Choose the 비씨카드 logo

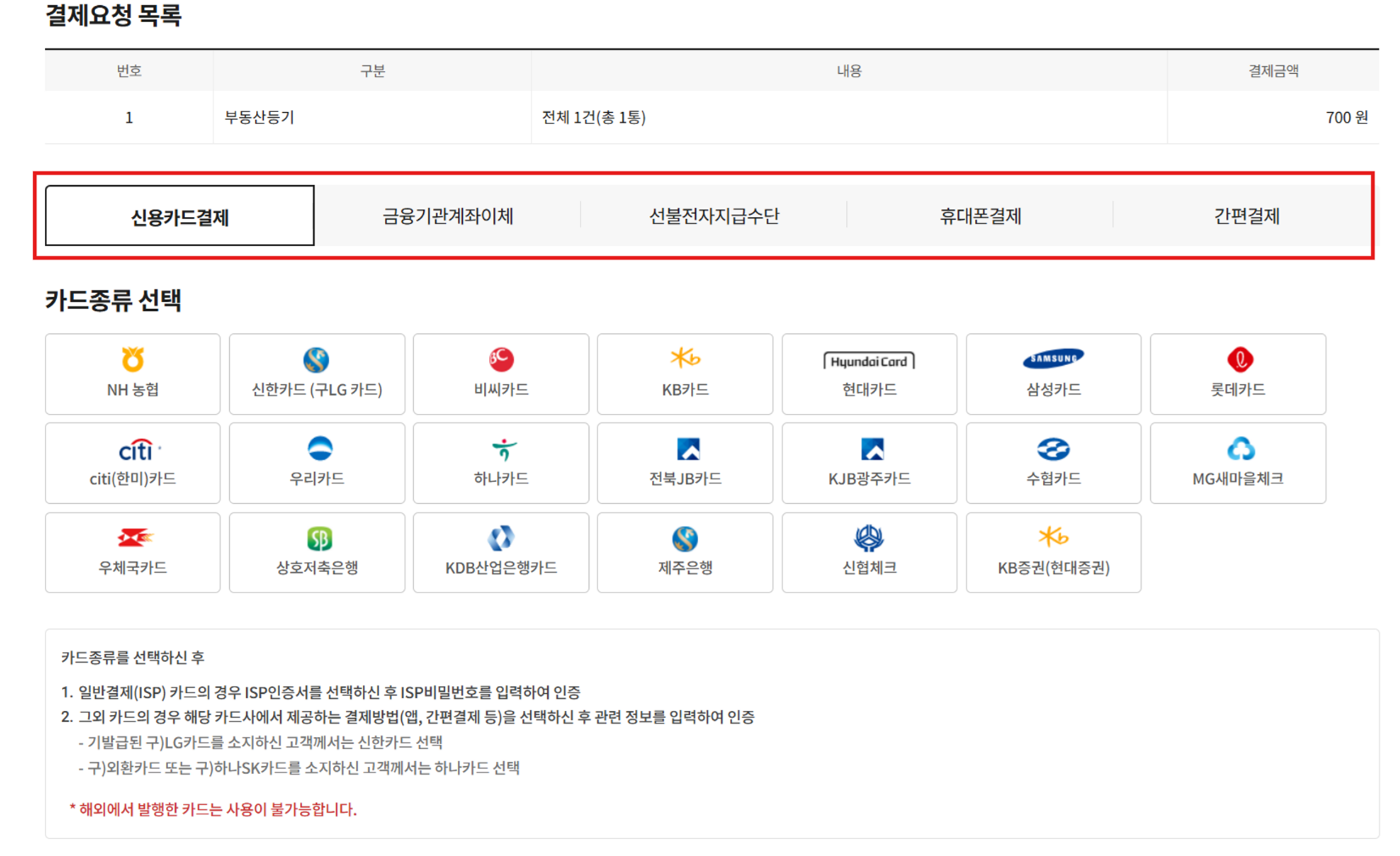pos(500,374)
